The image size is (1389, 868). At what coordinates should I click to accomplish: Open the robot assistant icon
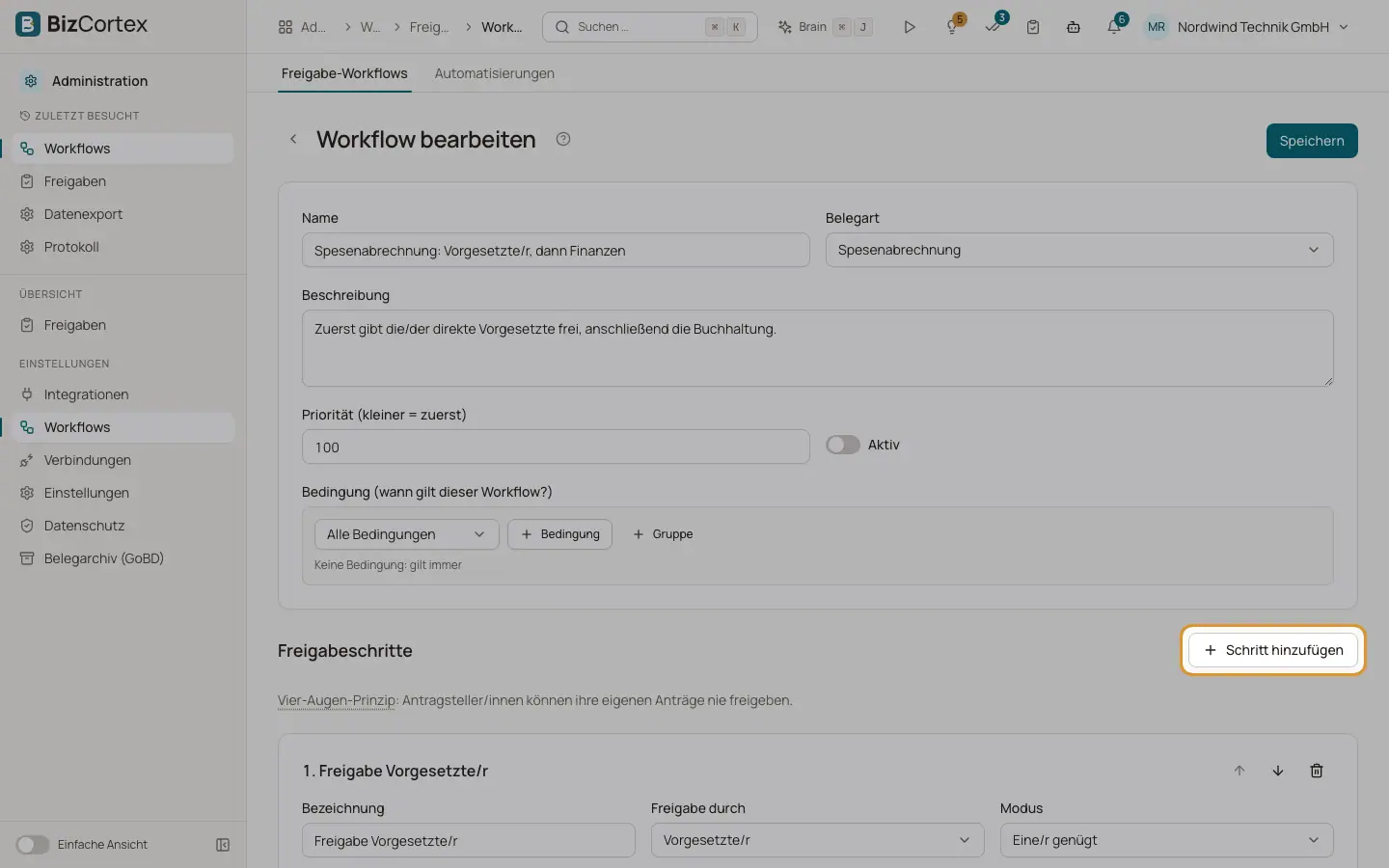pos(1074,27)
